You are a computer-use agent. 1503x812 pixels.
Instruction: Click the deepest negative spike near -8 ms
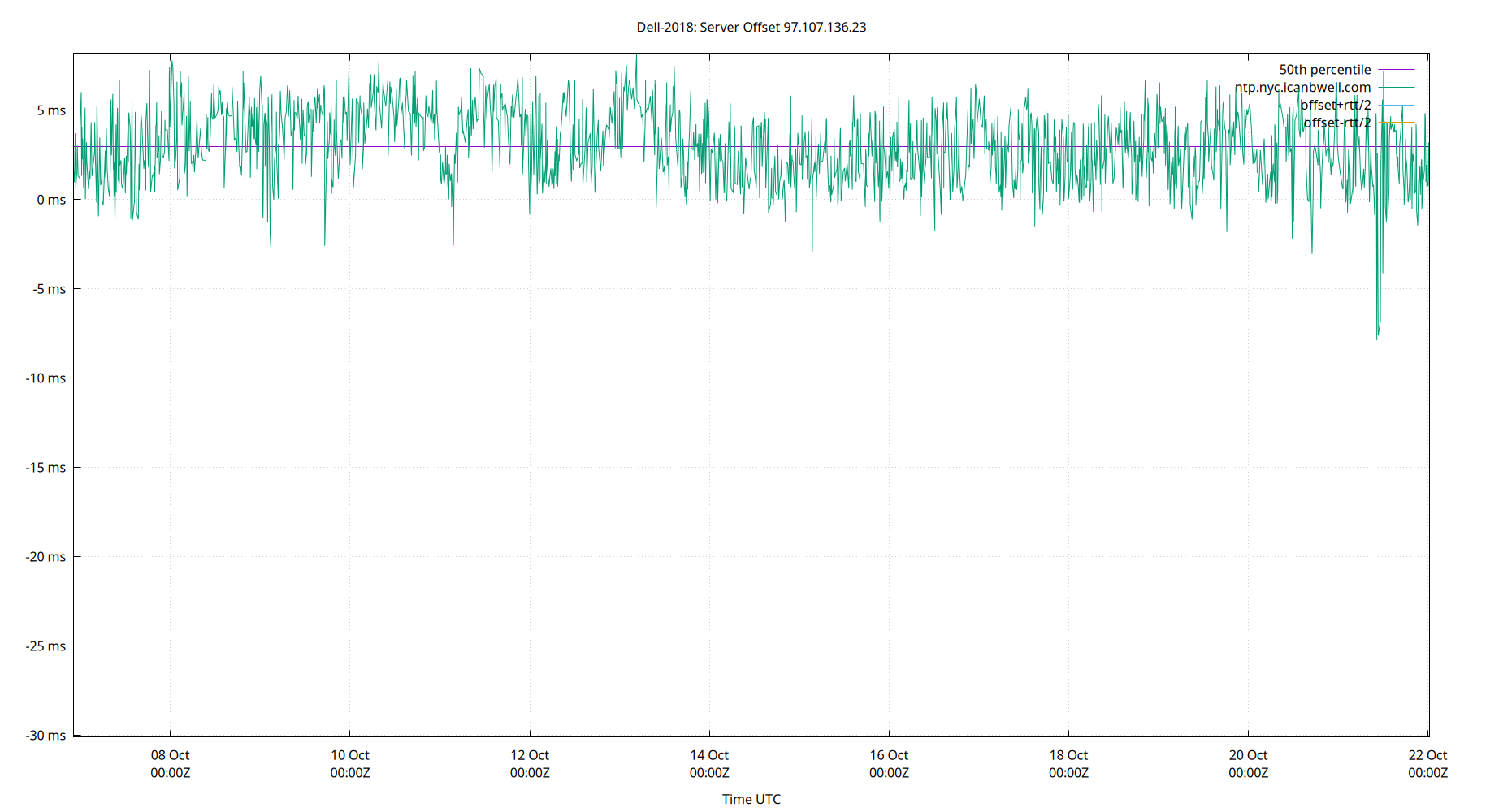[x=1377, y=337]
